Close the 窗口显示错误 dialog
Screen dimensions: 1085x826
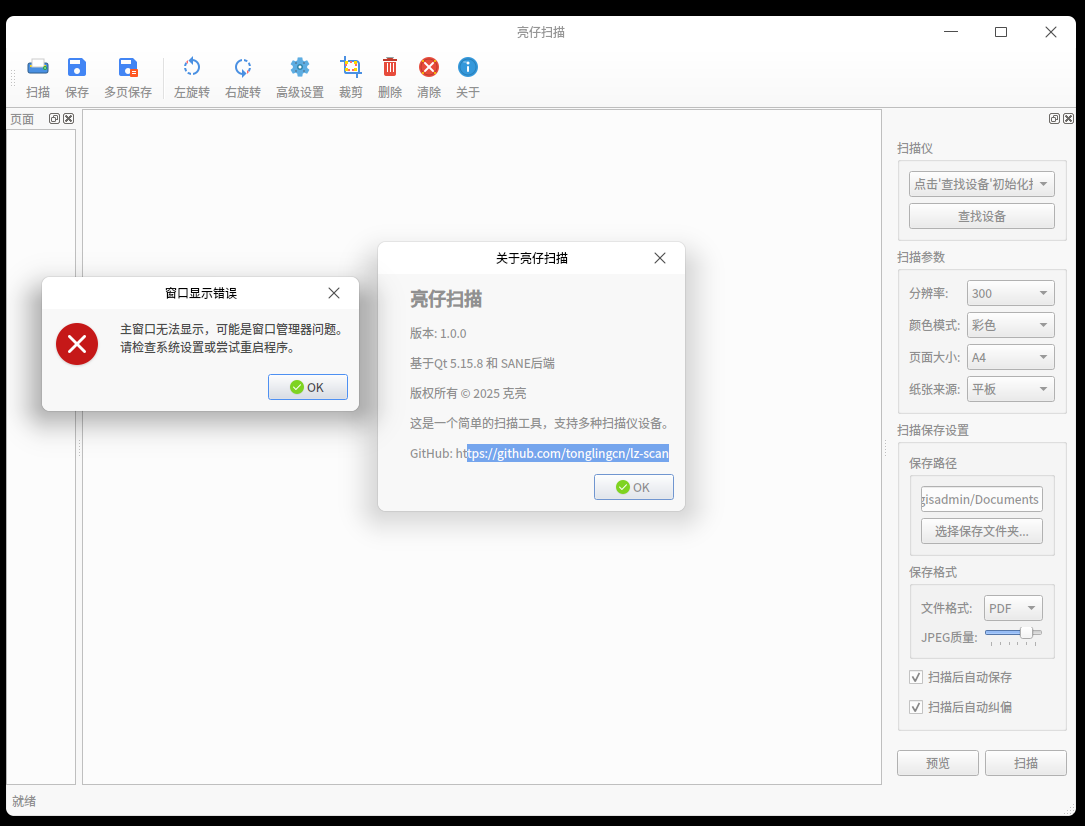334,293
